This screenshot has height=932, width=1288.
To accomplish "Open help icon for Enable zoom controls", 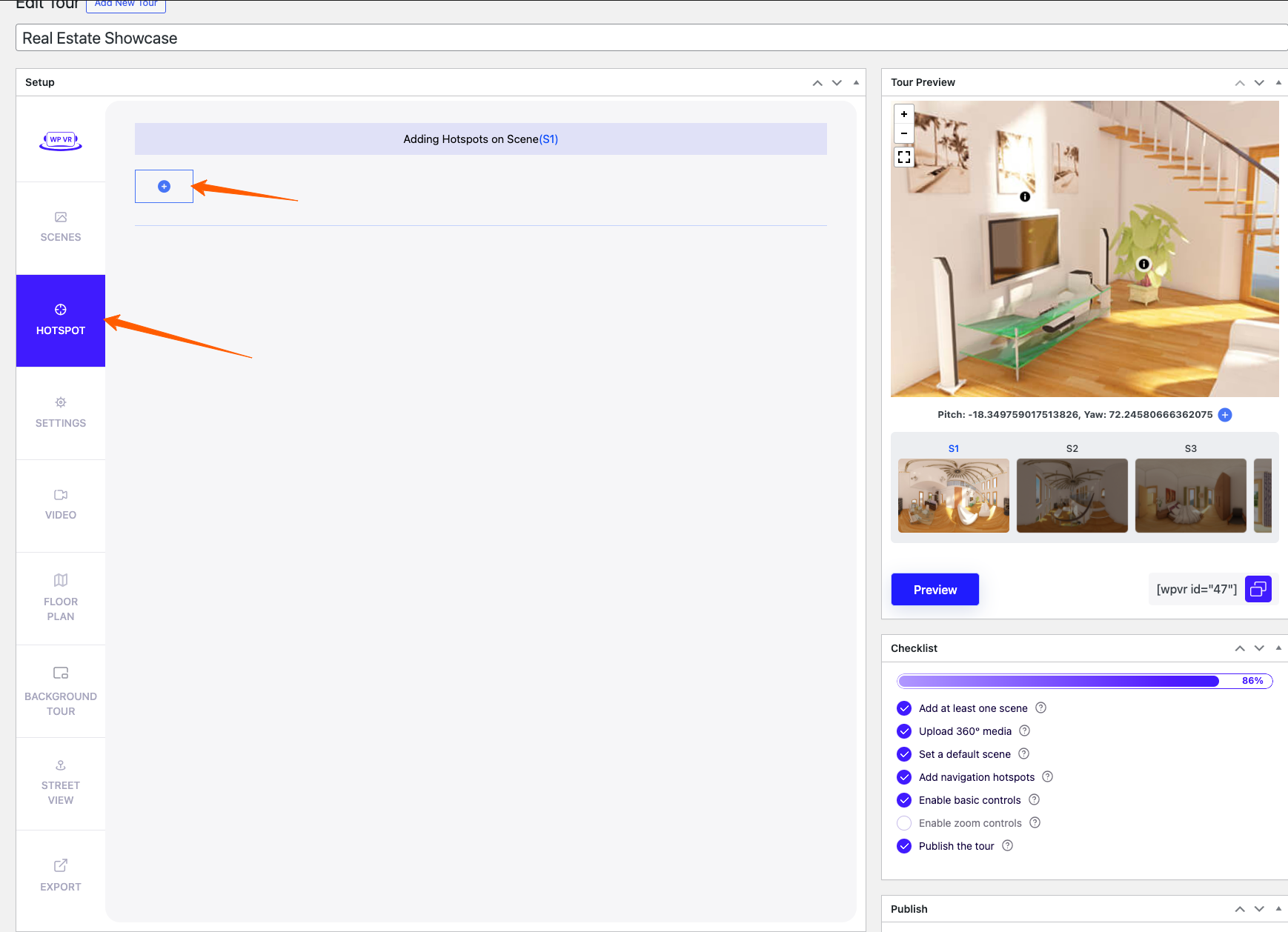I will point(1035,822).
